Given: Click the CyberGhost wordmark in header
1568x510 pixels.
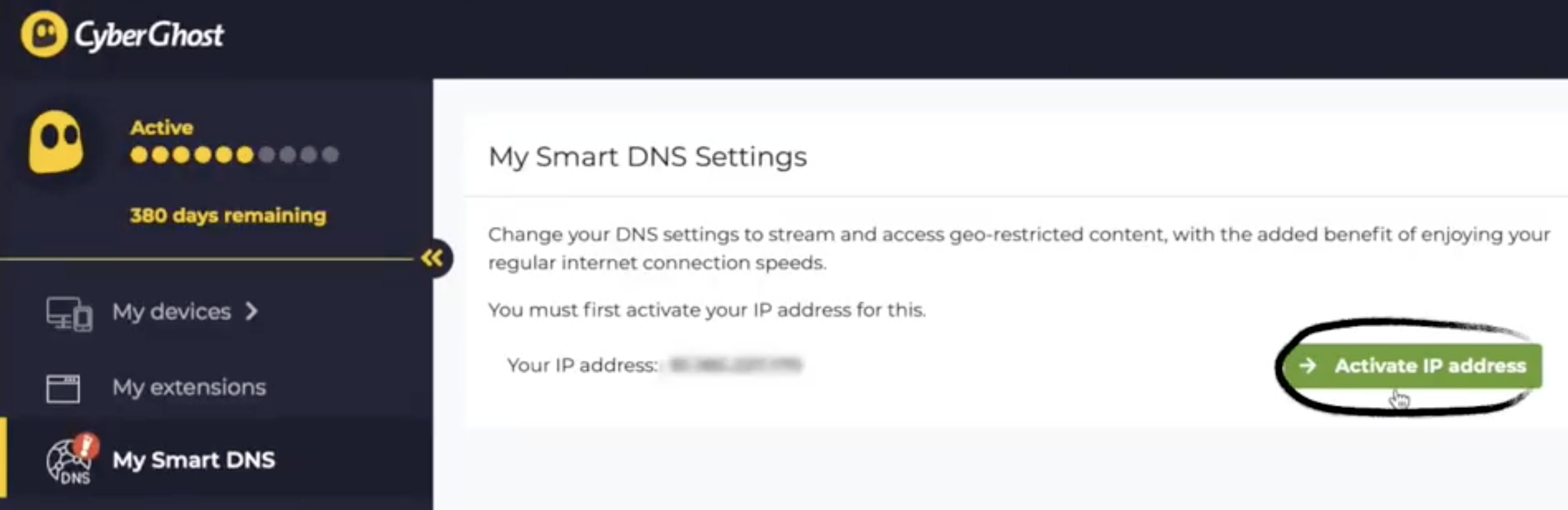Looking at the screenshot, I should [x=149, y=35].
